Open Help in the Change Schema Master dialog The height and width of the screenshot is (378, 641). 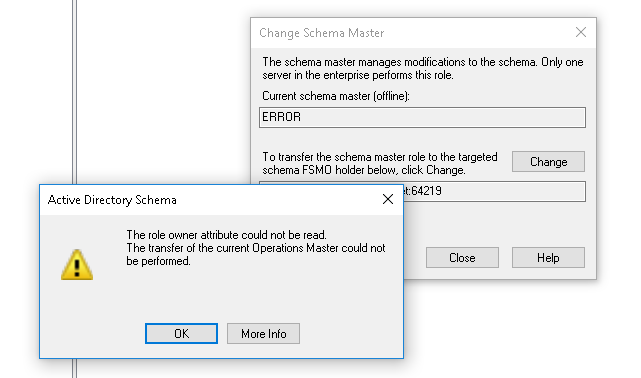(x=548, y=257)
